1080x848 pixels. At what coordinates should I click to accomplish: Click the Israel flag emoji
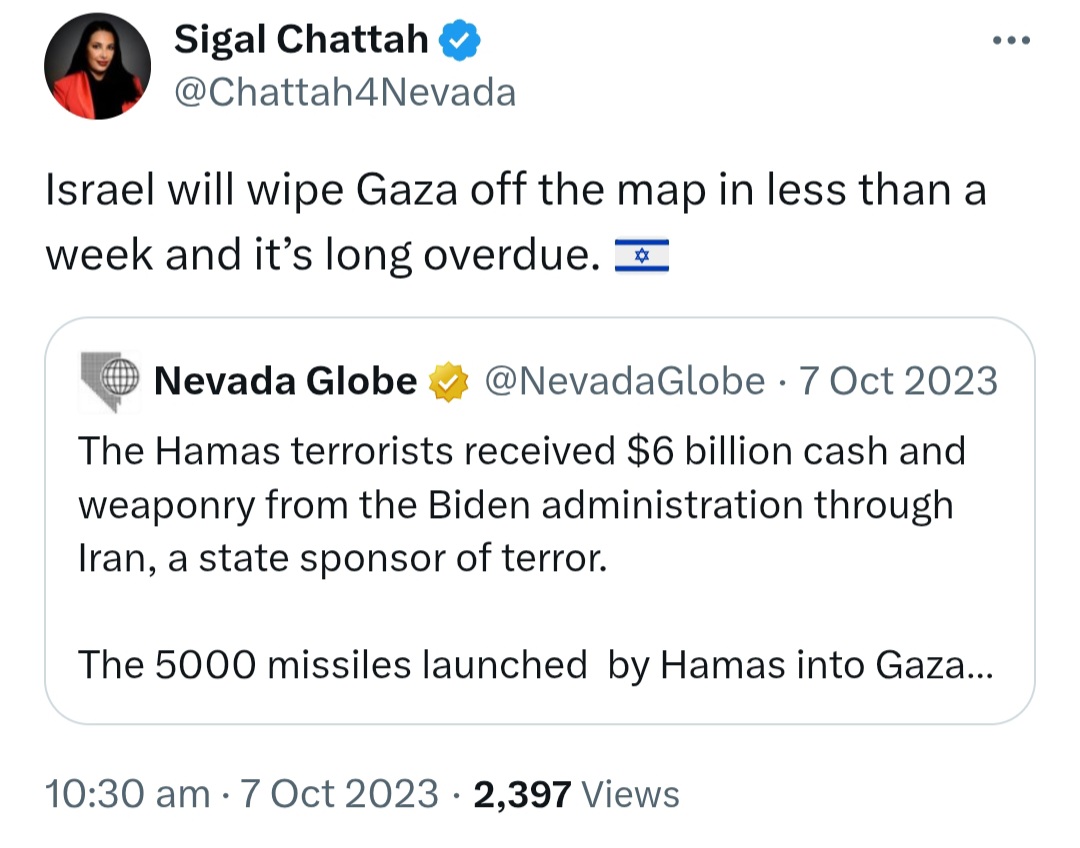point(641,257)
